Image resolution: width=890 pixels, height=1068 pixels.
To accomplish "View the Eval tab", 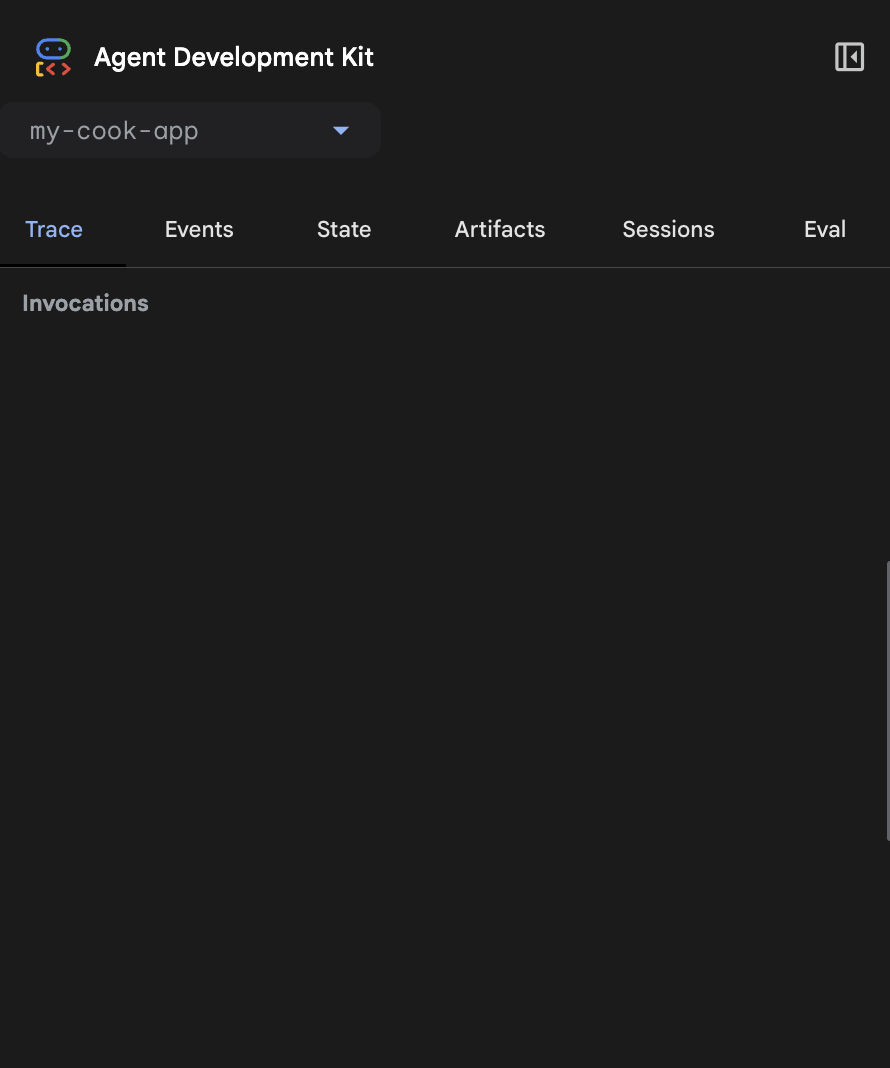I will click(825, 229).
